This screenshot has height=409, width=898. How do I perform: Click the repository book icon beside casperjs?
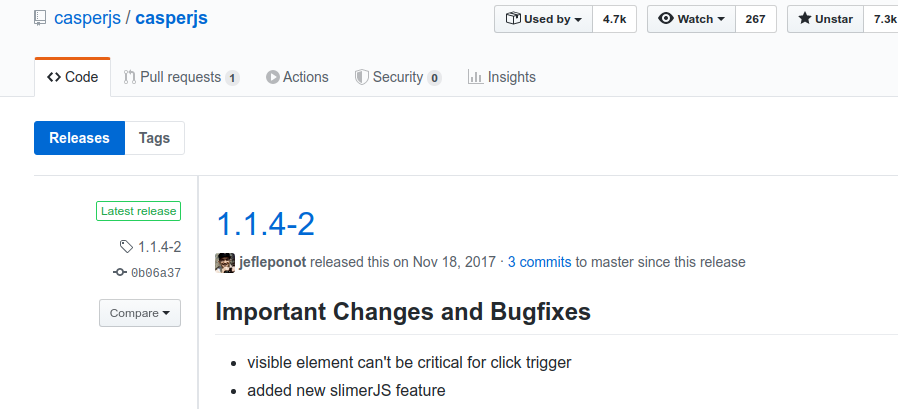(x=40, y=18)
